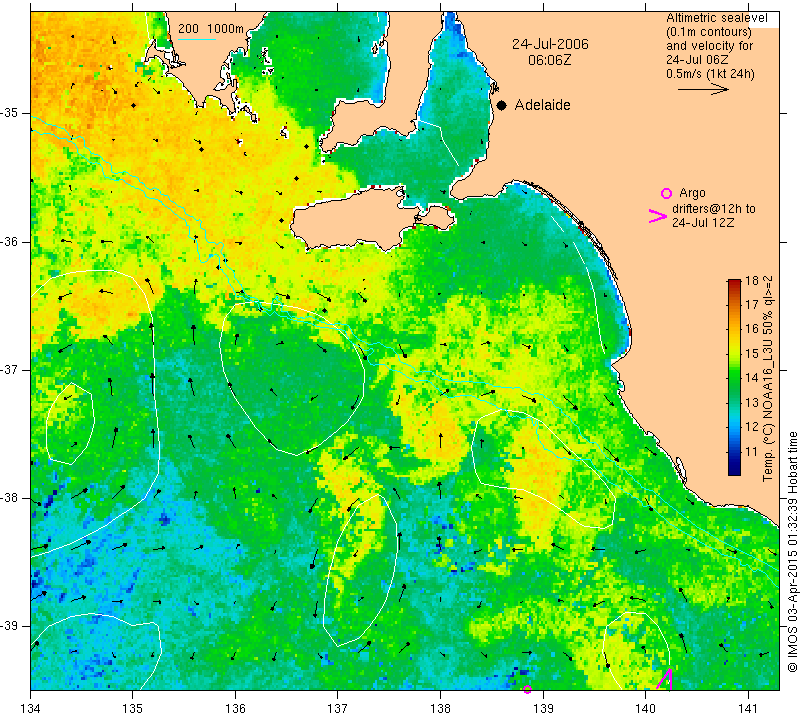Click the 140 longitude axis label
Screen dimensions: 800x720
(645, 709)
